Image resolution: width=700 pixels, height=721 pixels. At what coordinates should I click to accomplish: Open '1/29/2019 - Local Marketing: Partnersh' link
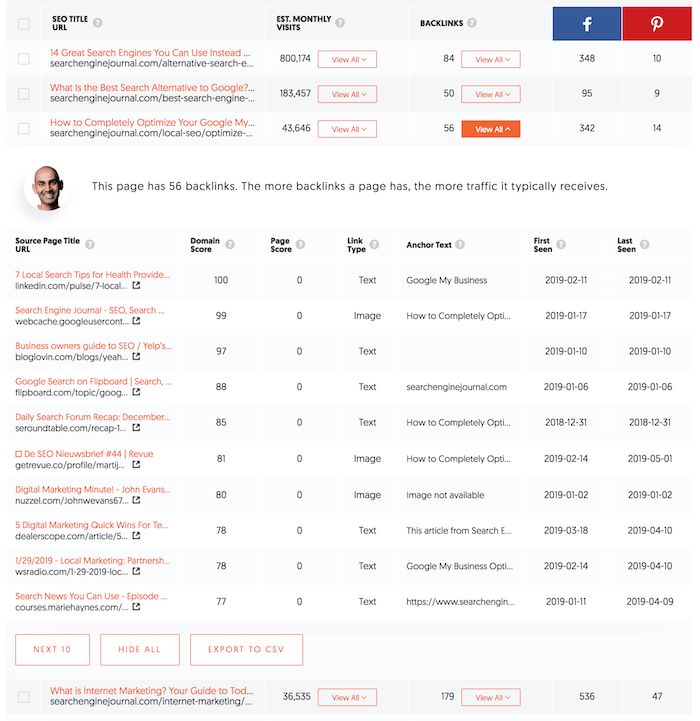(x=92, y=561)
